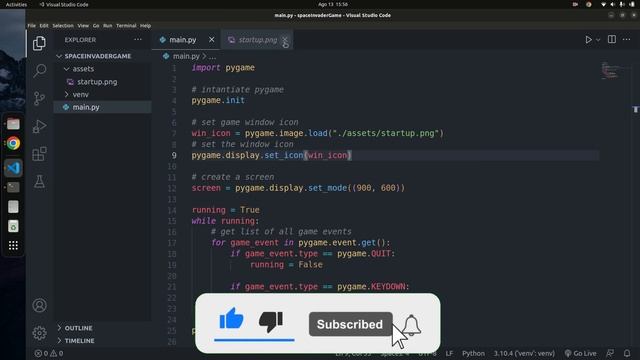Focus Visual Studio Code dock icon
Screen dimensions: 640x360
click(x=13, y=168)
